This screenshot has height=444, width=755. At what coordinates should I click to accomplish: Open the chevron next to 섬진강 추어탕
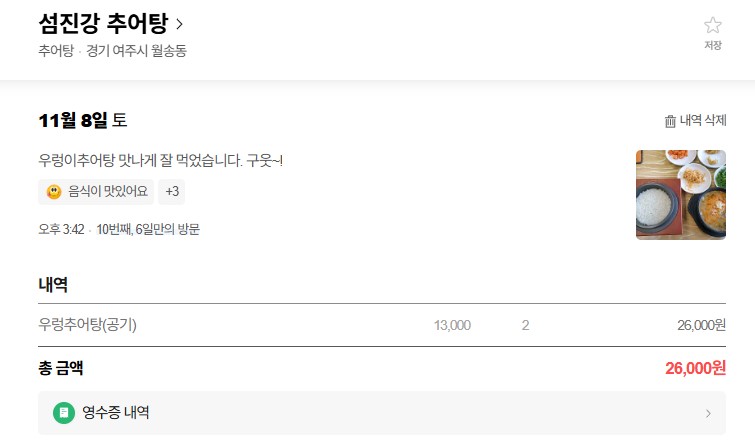[x=179, y=23]
